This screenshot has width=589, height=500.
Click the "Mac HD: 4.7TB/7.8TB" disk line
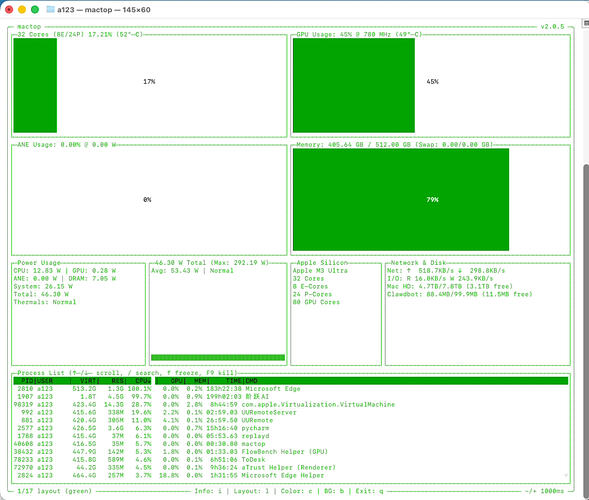click(x=450, y=287)
